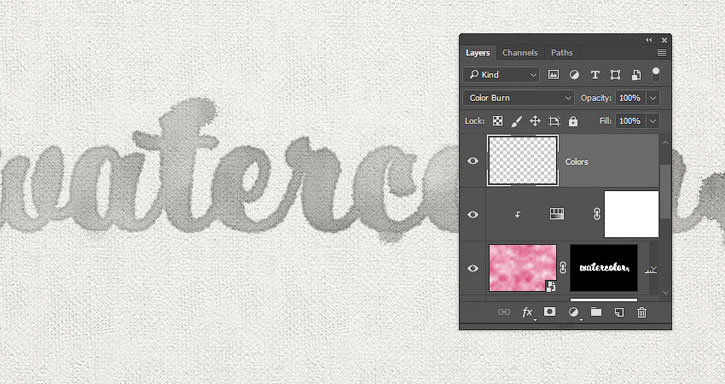Create a new group

coord(596,312)
